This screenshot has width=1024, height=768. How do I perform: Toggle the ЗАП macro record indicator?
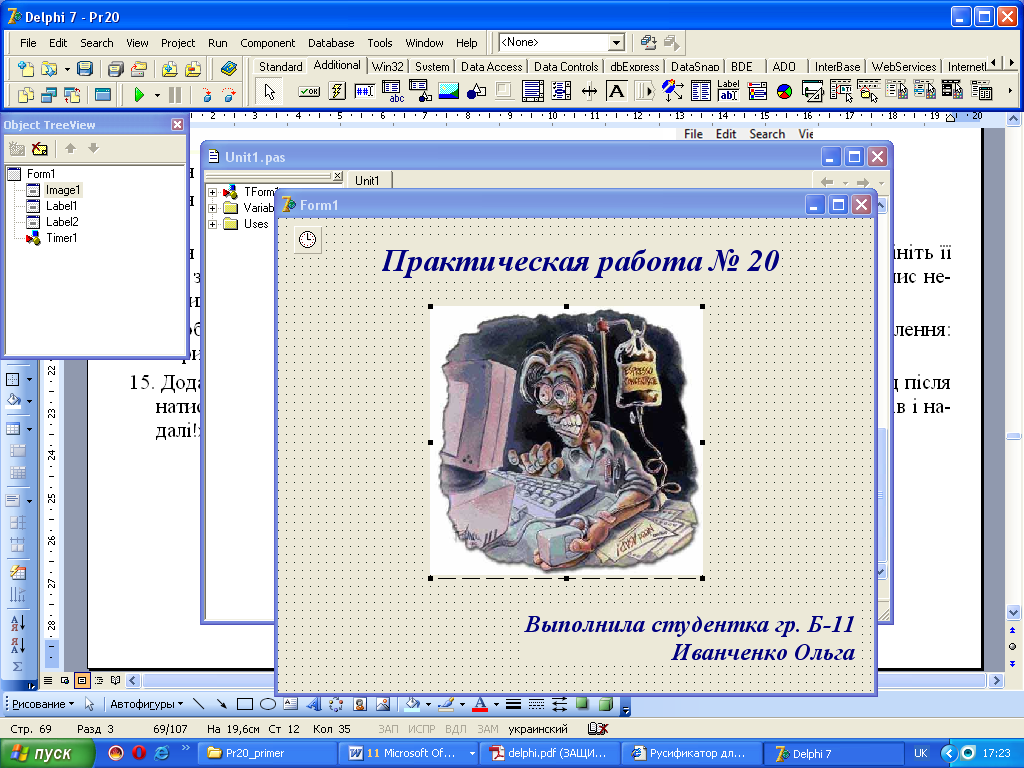tap(388, 729)
